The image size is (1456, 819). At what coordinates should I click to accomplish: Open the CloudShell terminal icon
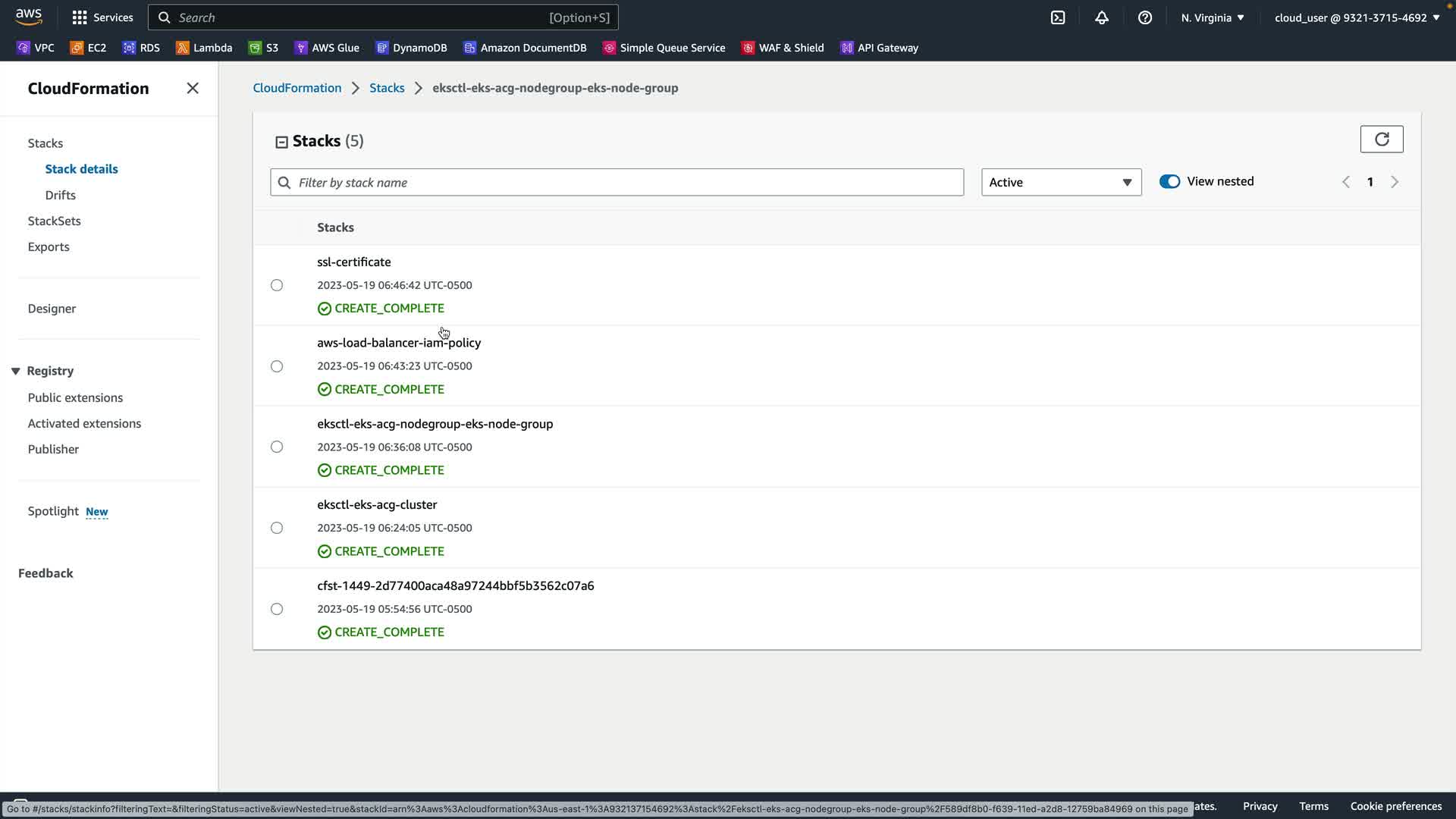pyautogui.click(x=1058, y=17)
